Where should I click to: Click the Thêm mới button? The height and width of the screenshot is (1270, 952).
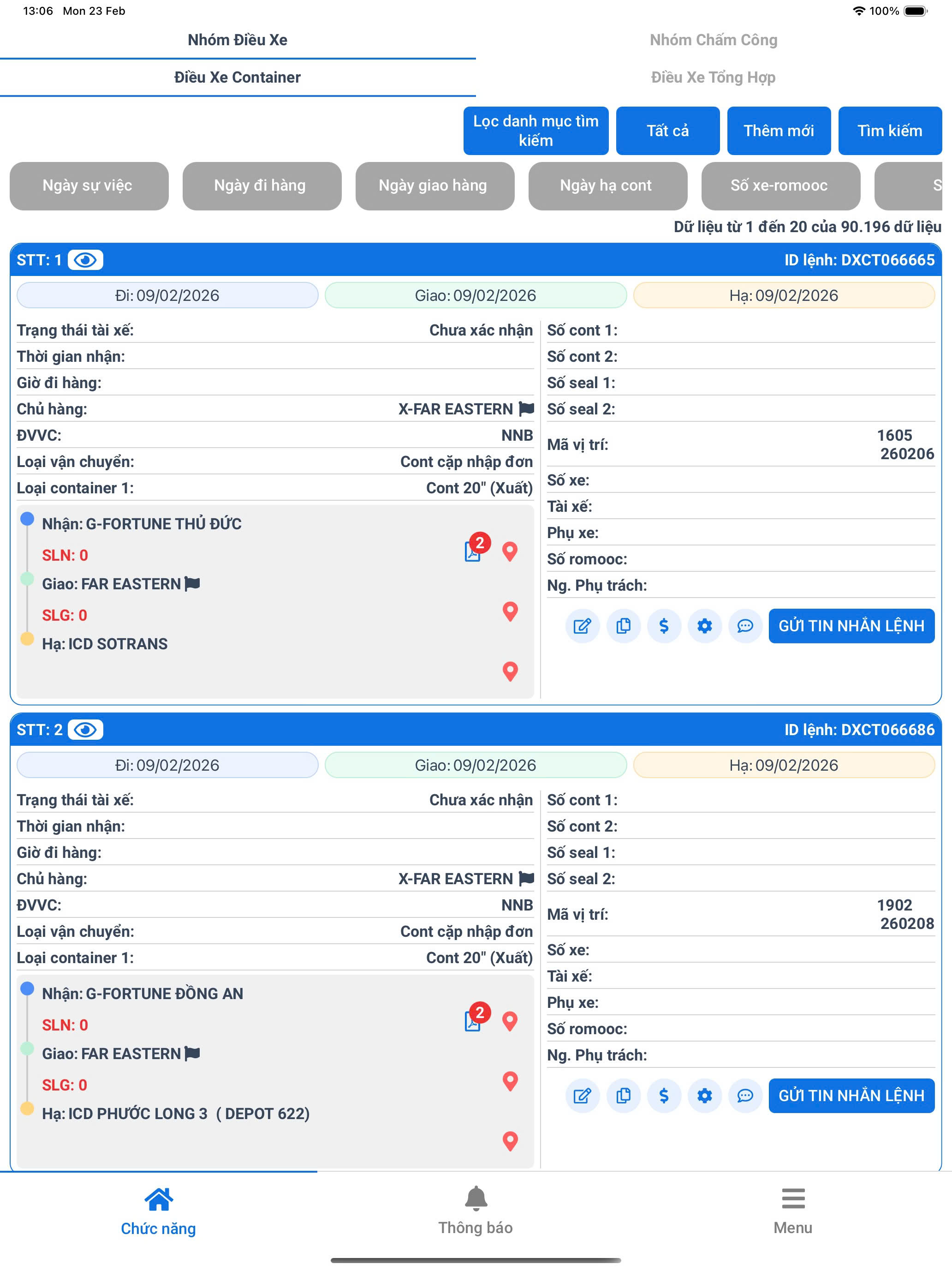coord(779,131)
